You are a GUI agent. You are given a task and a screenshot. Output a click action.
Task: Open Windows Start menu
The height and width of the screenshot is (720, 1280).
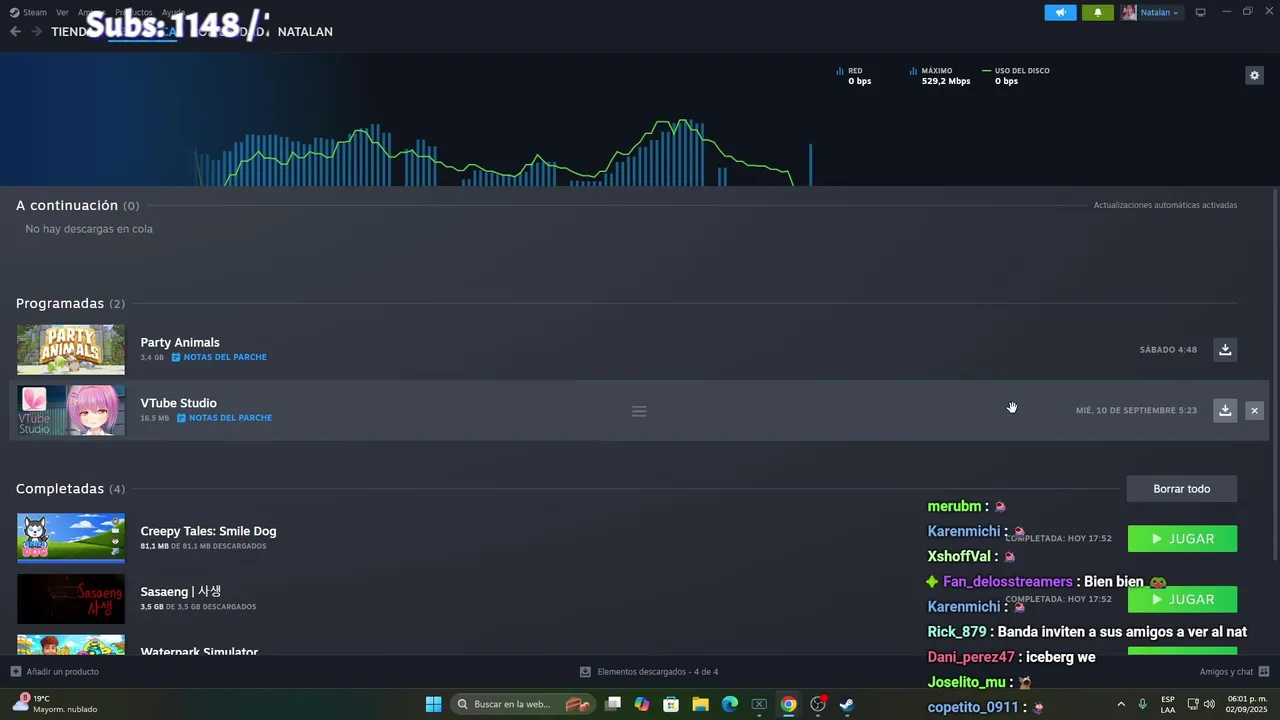tap(433, 704)
